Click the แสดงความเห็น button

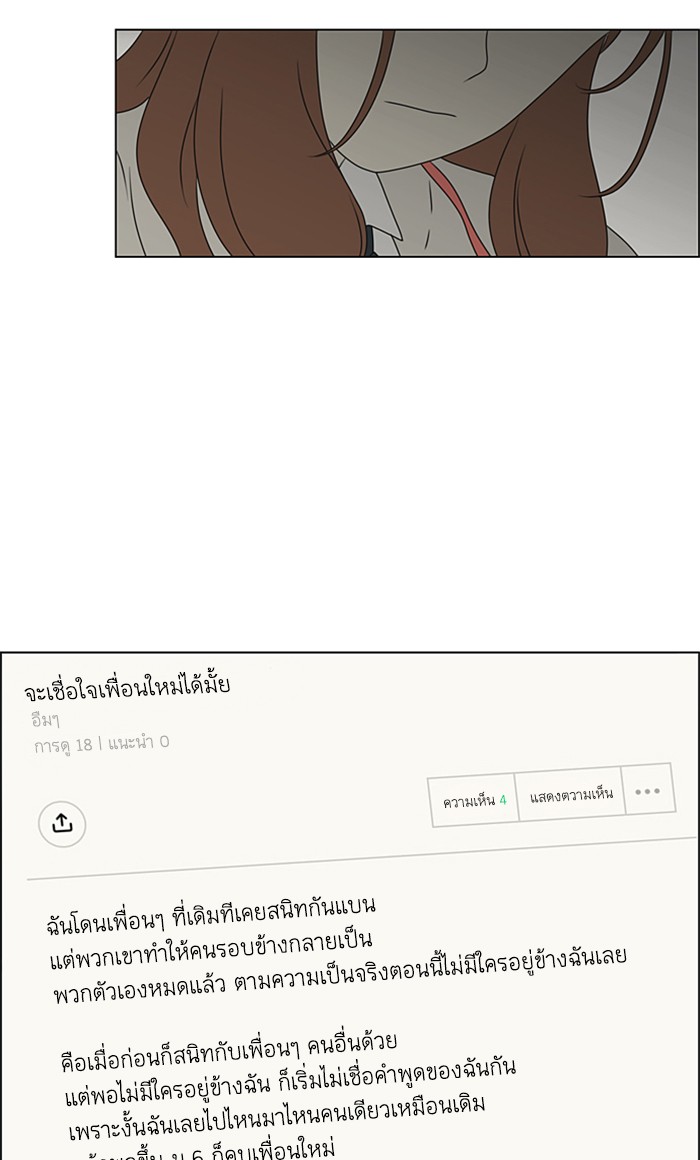click(571, 795)
